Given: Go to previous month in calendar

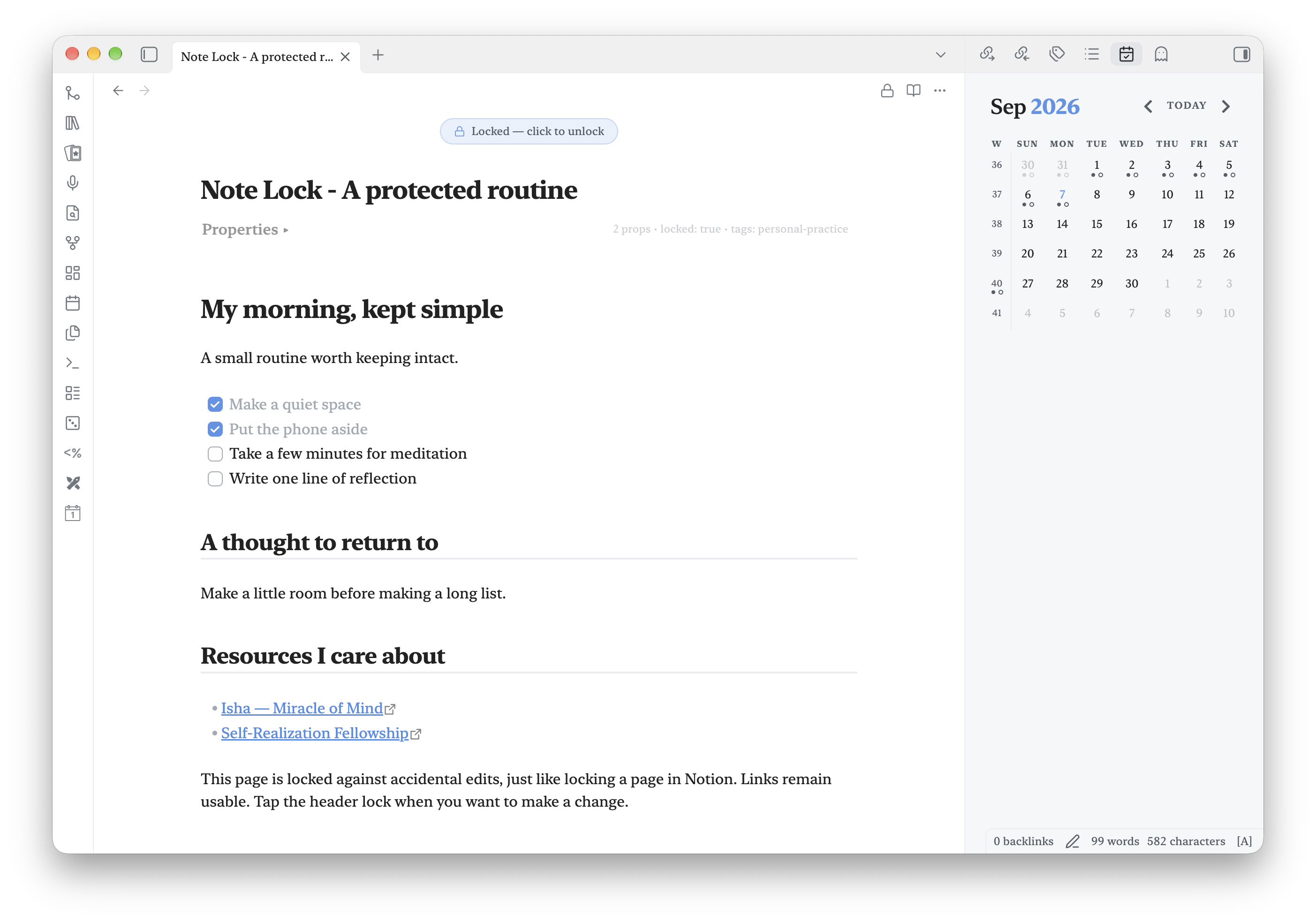Looking at the screenshot, I should pos(1148,106).
